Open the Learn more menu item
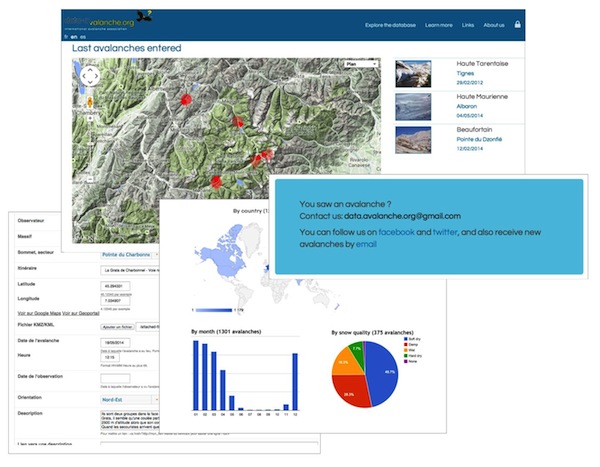The height and width of the screenshot is (467, 600). (x=439, y=25)
